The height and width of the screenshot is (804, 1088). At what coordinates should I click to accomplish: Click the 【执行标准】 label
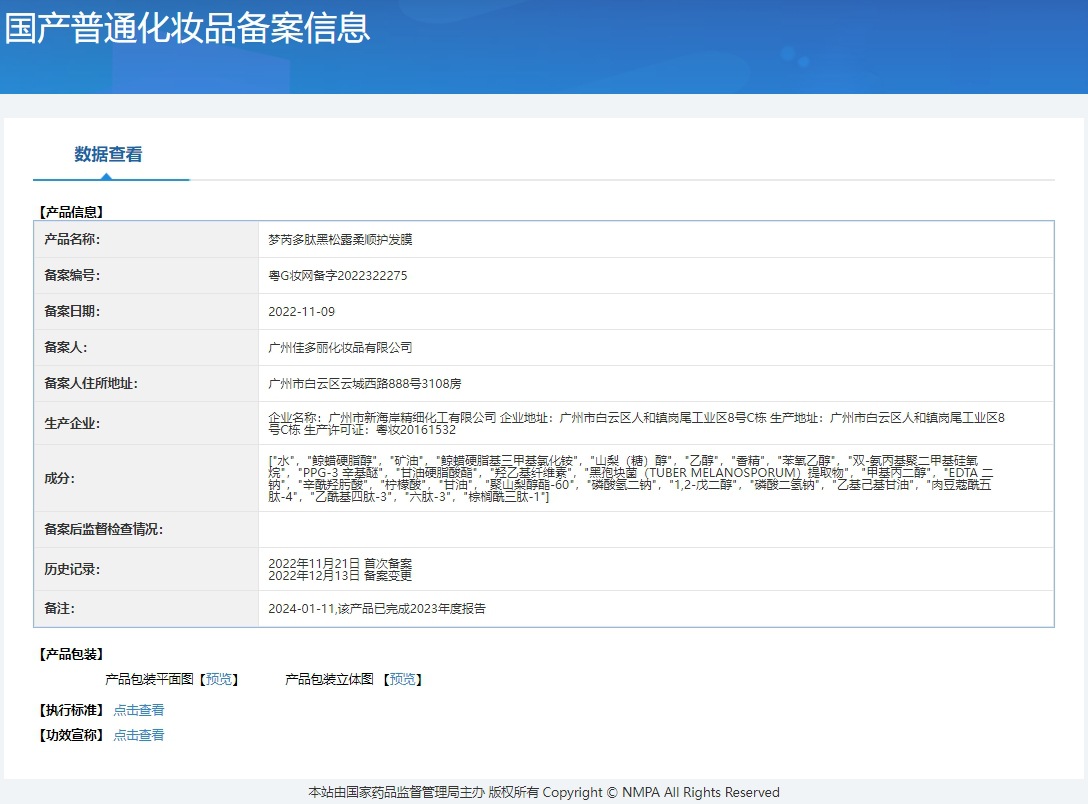tap(71, 710)
